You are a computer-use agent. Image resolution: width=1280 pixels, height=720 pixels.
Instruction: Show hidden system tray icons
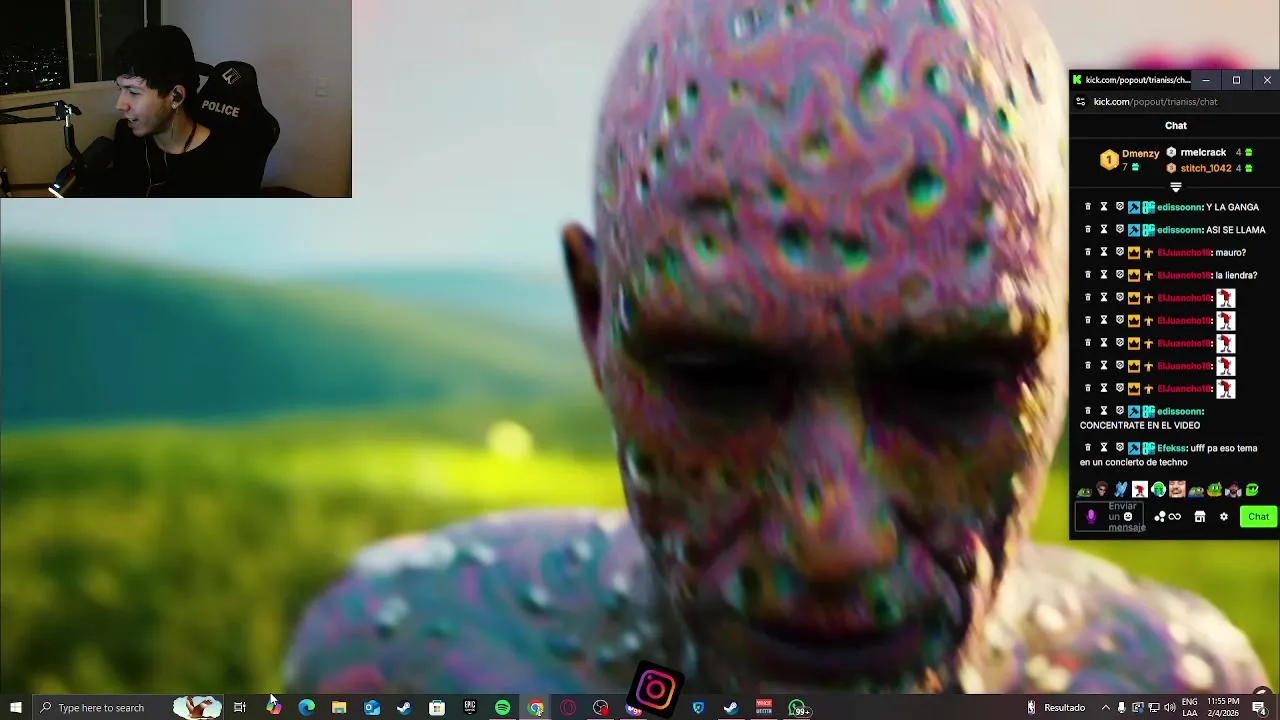[1106, 708]
